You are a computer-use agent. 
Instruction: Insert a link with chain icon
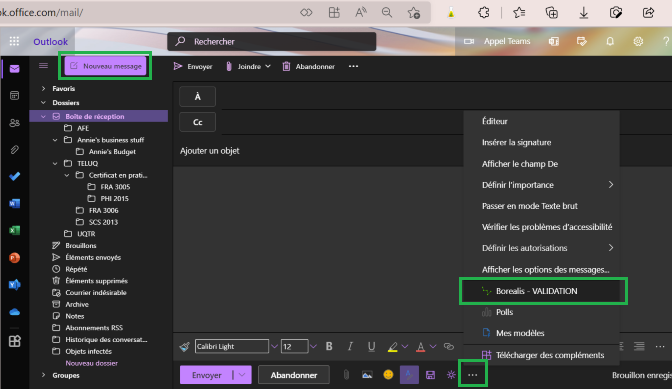(449, 346)
